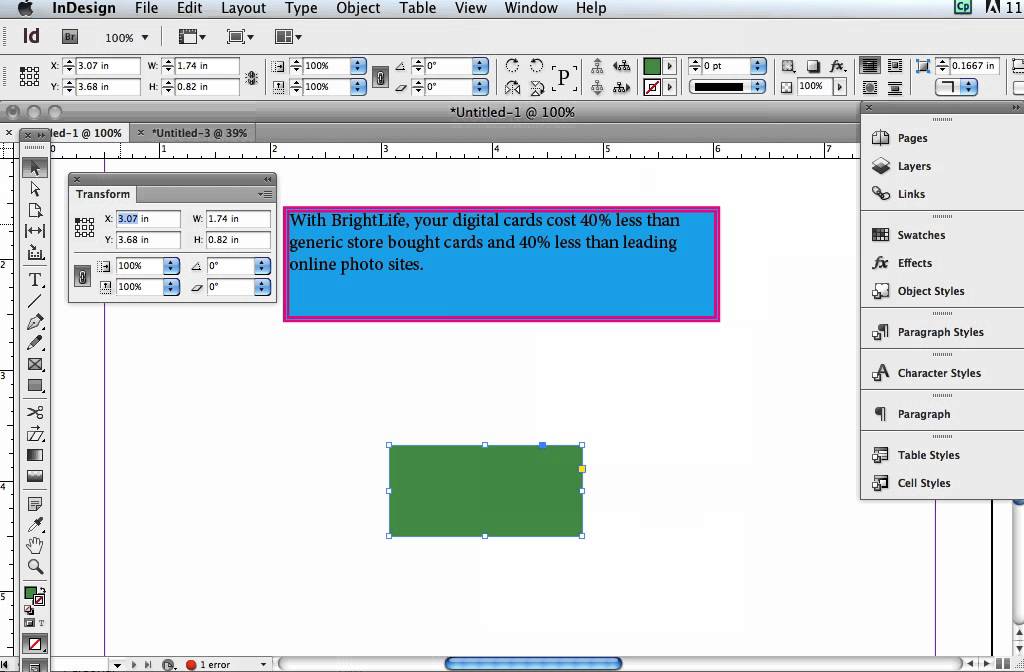
Task: Click reference point locator in Transform panel
Action: tap(84, 227)
